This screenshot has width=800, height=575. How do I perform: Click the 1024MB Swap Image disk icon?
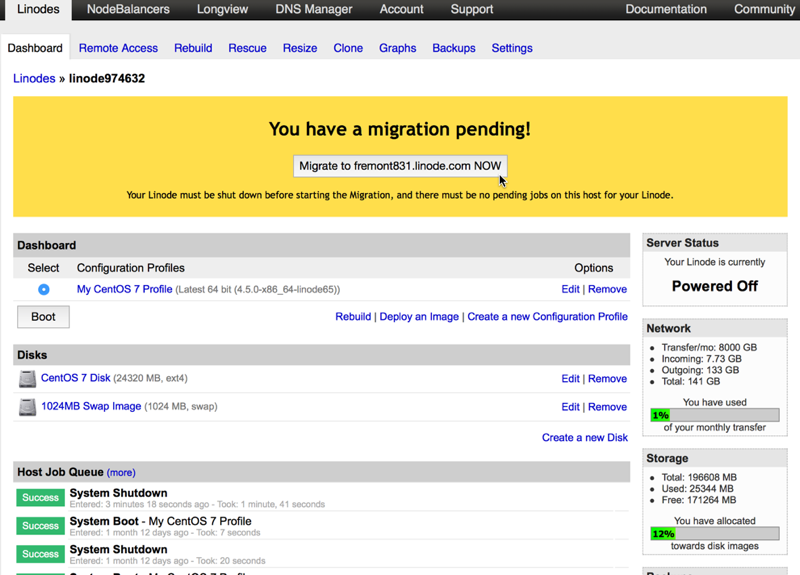tap(28, 407)
